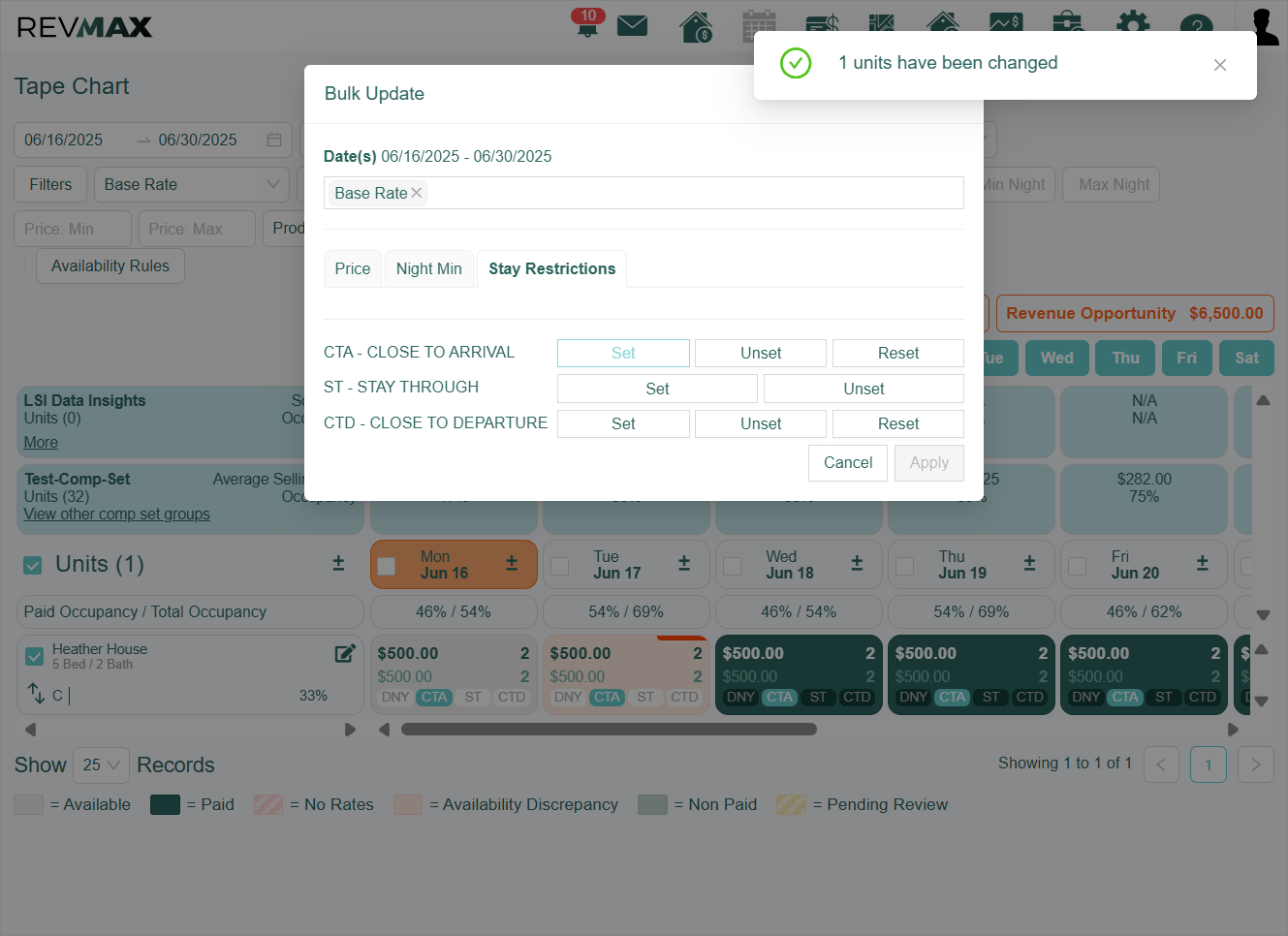Select the Stay Restrictions tab
1288x936 pixels.
click(x=552, y=268)
